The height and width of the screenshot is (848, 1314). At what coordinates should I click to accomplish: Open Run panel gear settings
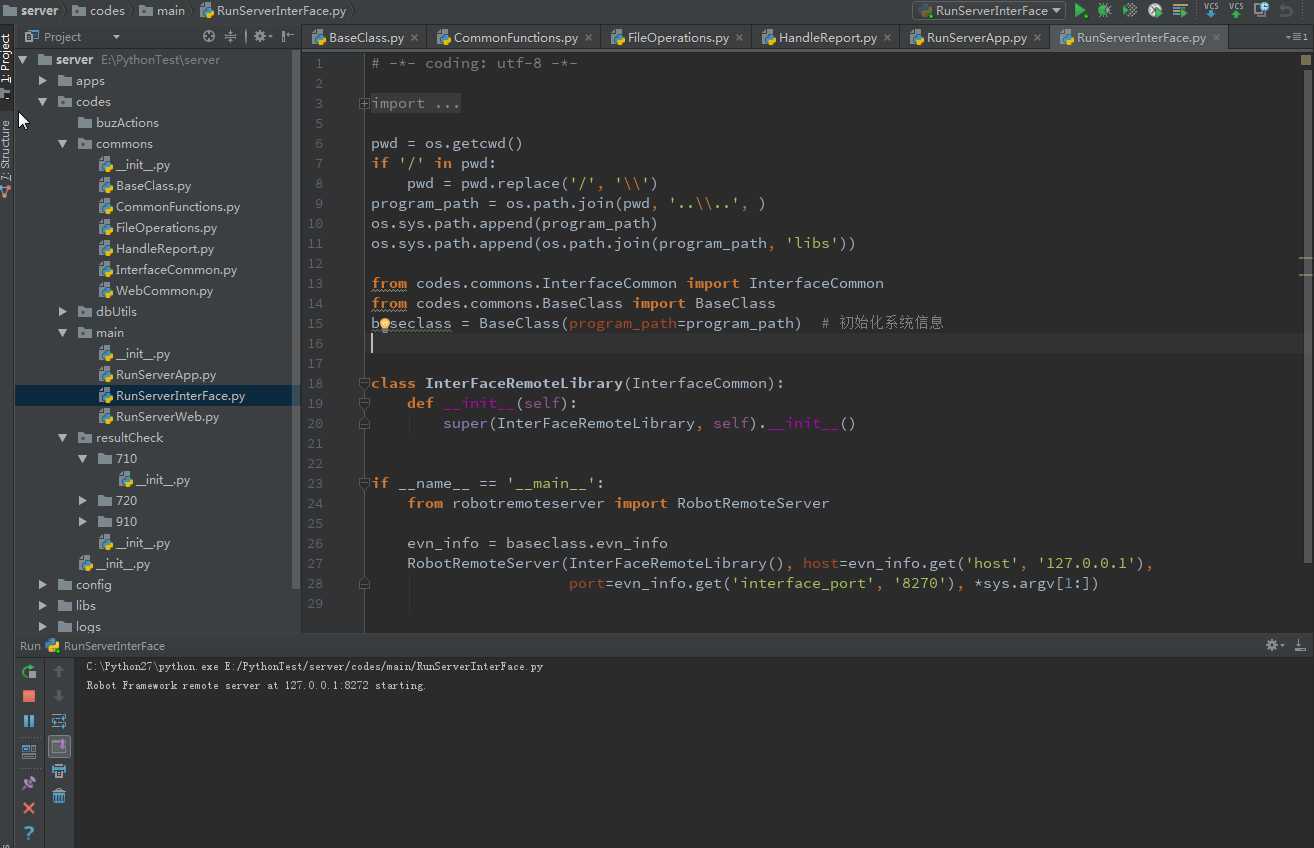(x=1275, y=645)
